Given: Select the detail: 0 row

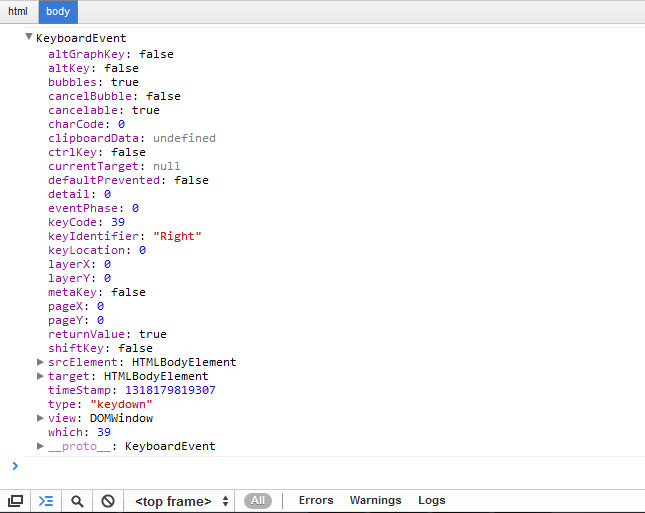Looking at the screenshot, I should pos(79,194).
